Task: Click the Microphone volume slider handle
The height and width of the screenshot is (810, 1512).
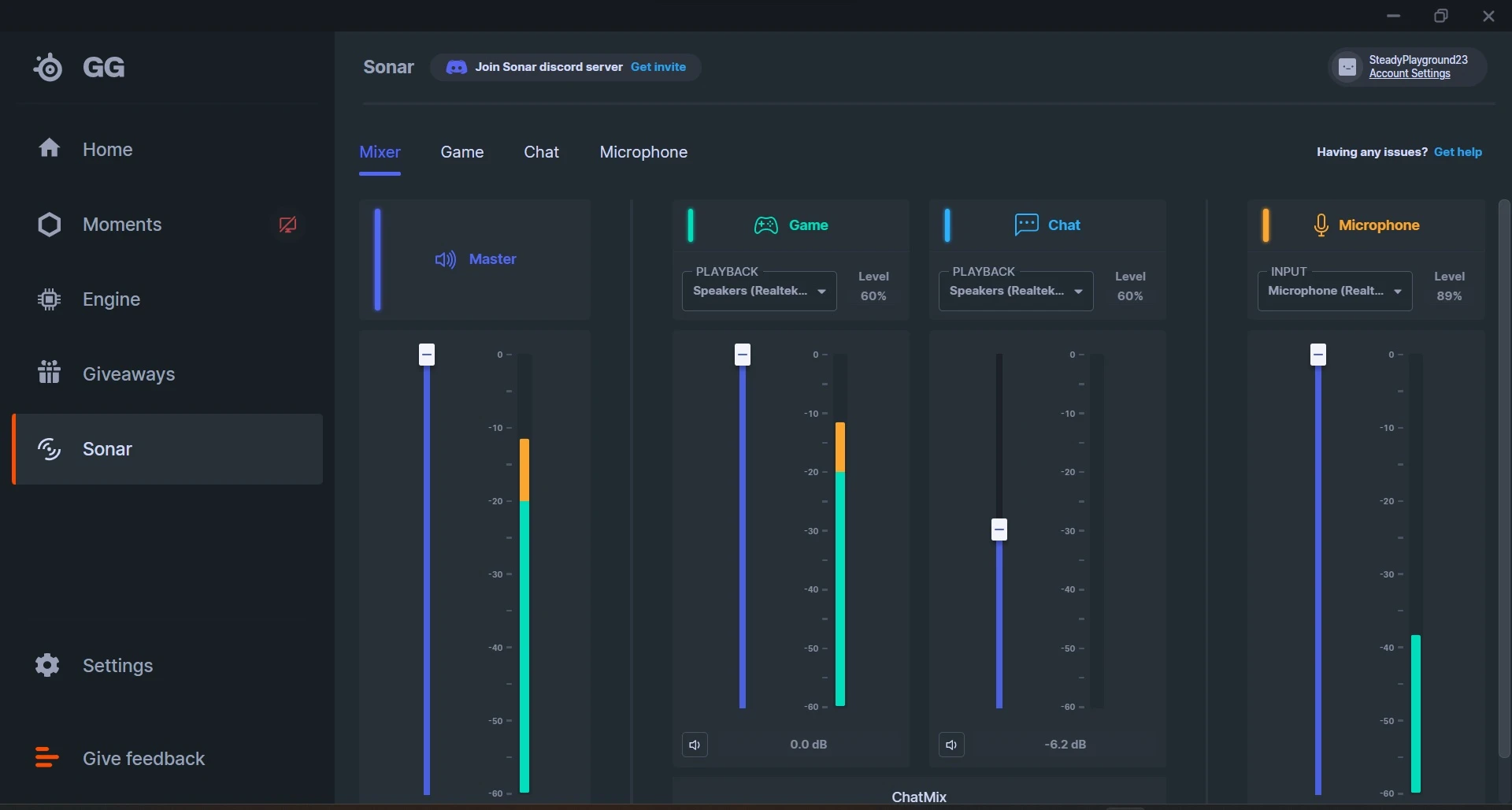Action: 1318,355
